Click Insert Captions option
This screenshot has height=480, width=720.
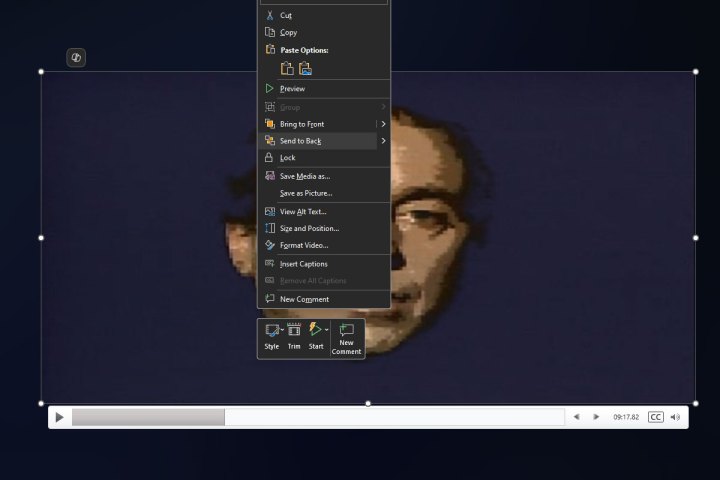(x=304, y=264)
